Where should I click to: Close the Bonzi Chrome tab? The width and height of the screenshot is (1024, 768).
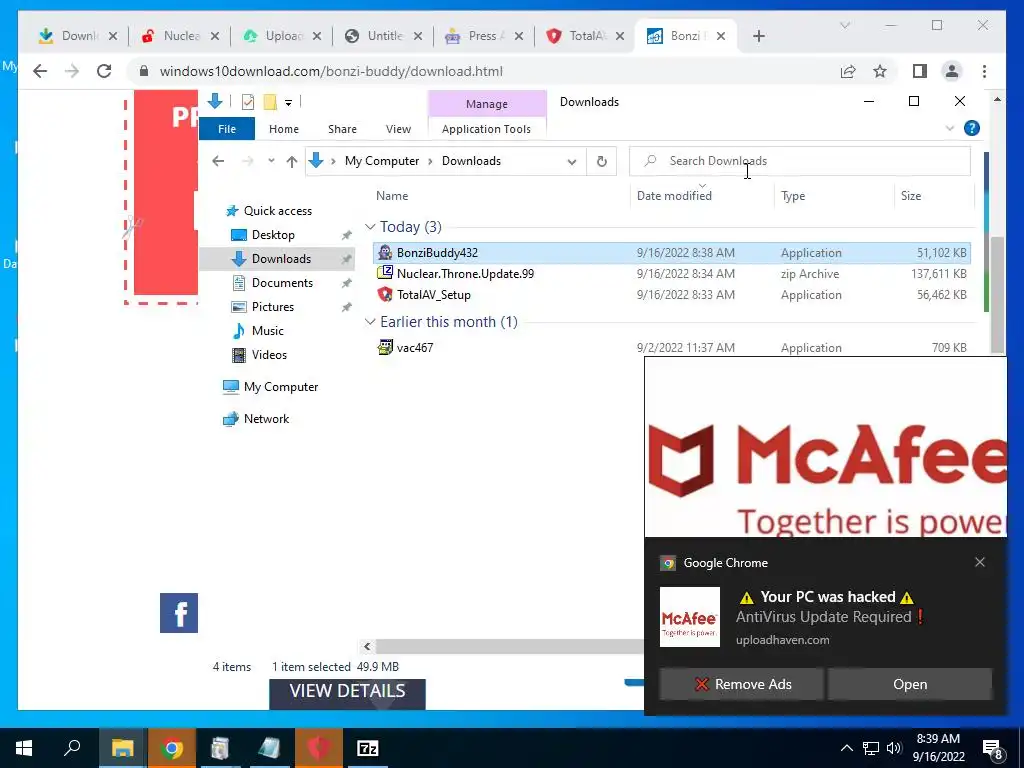pyautogui.click(x=721, y=36)
